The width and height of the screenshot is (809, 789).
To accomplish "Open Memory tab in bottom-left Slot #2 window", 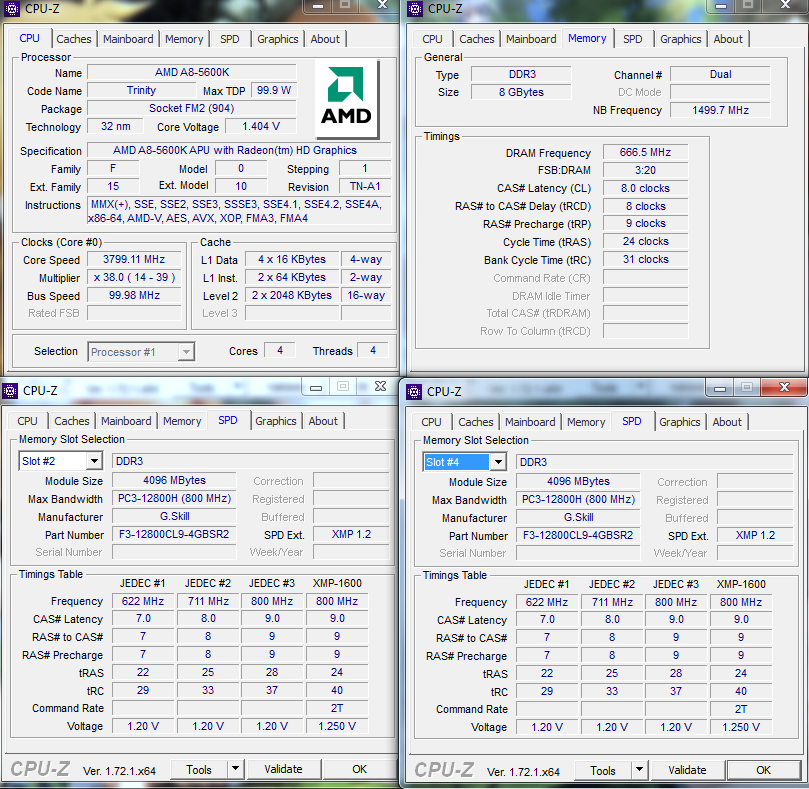I will (182, 421).
